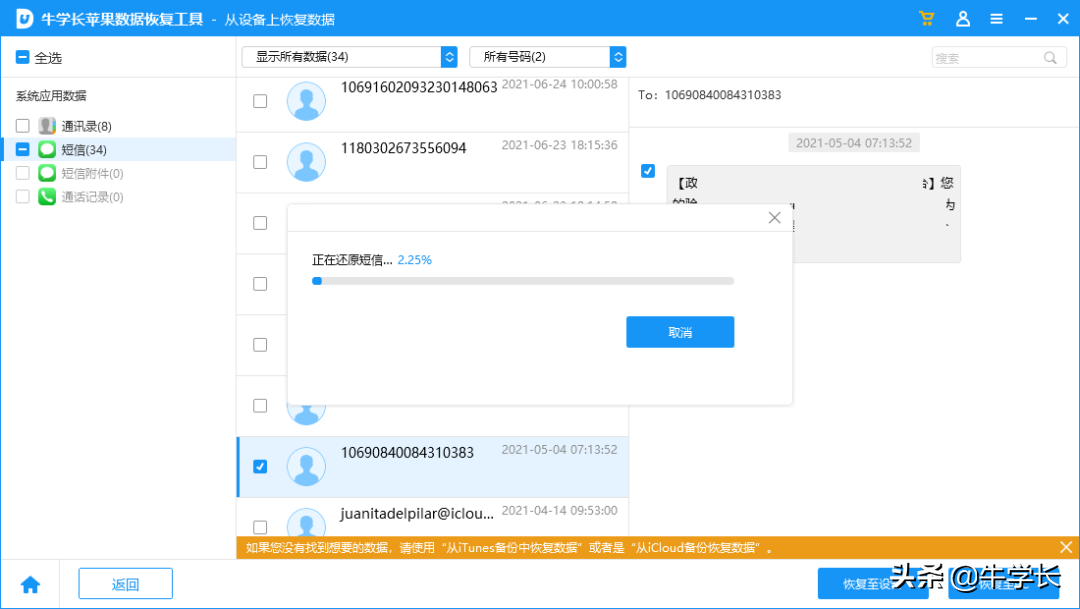Open the user account icon
The height and width of the screenshot is (609, 1080).
click(x=962, y=18)
